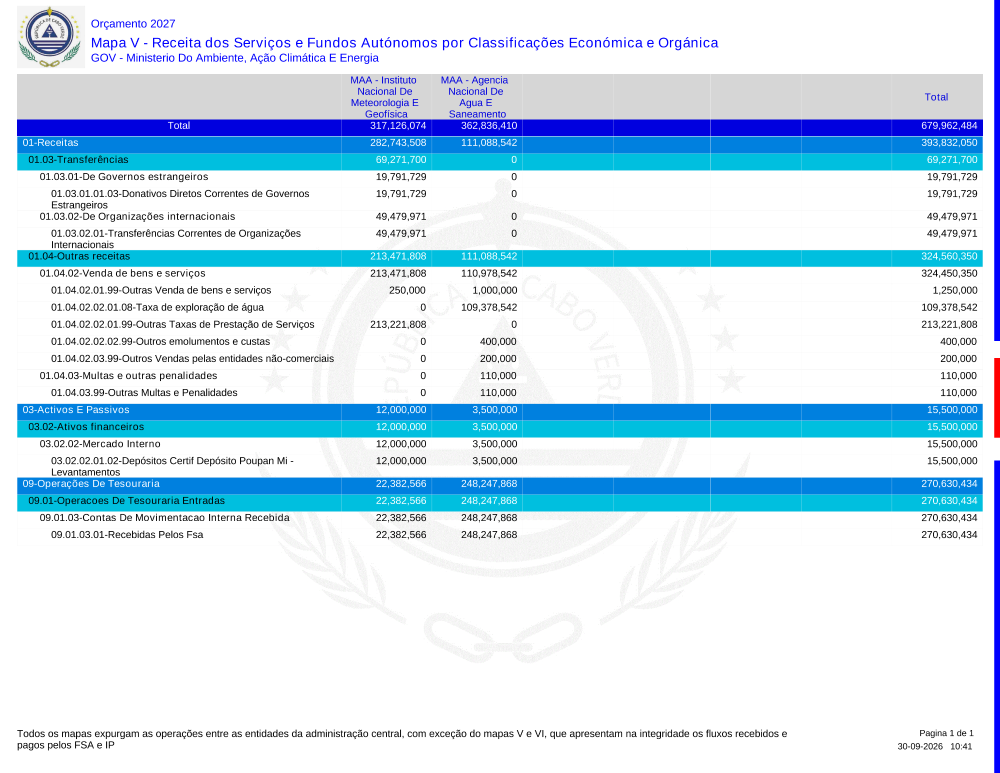Click the "Total" column header on the right
Viewport: 1000px width, 773px height.
pos(936,97)
